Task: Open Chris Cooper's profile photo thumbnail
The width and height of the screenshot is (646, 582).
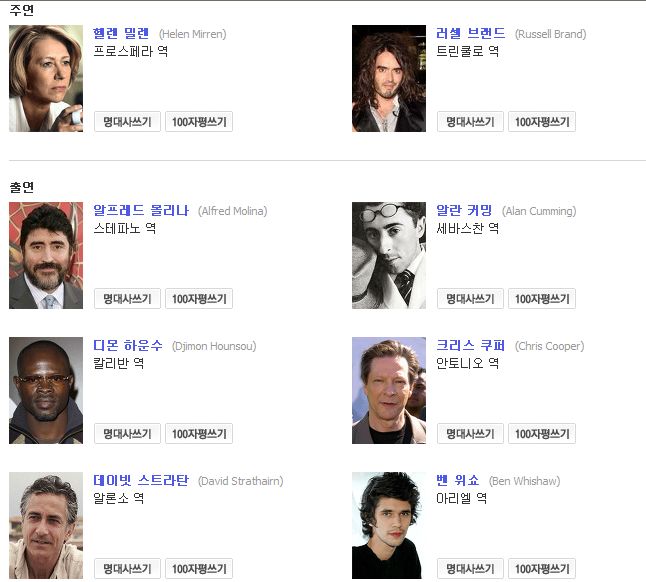Action: point(389,390)
